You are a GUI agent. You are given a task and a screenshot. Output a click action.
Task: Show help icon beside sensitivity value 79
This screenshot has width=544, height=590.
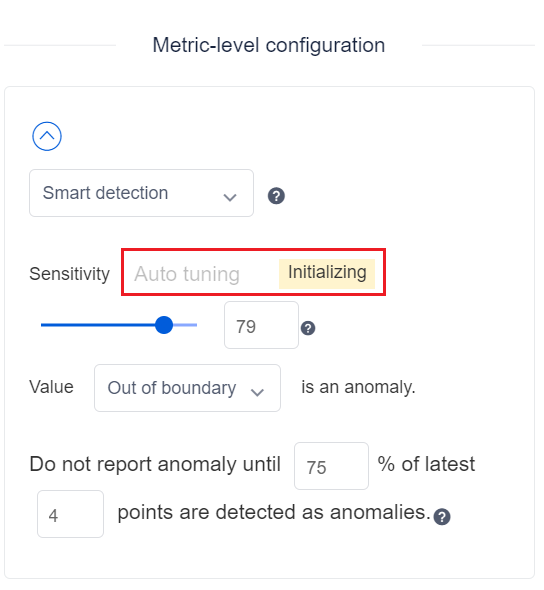click(x=308, y=328)
